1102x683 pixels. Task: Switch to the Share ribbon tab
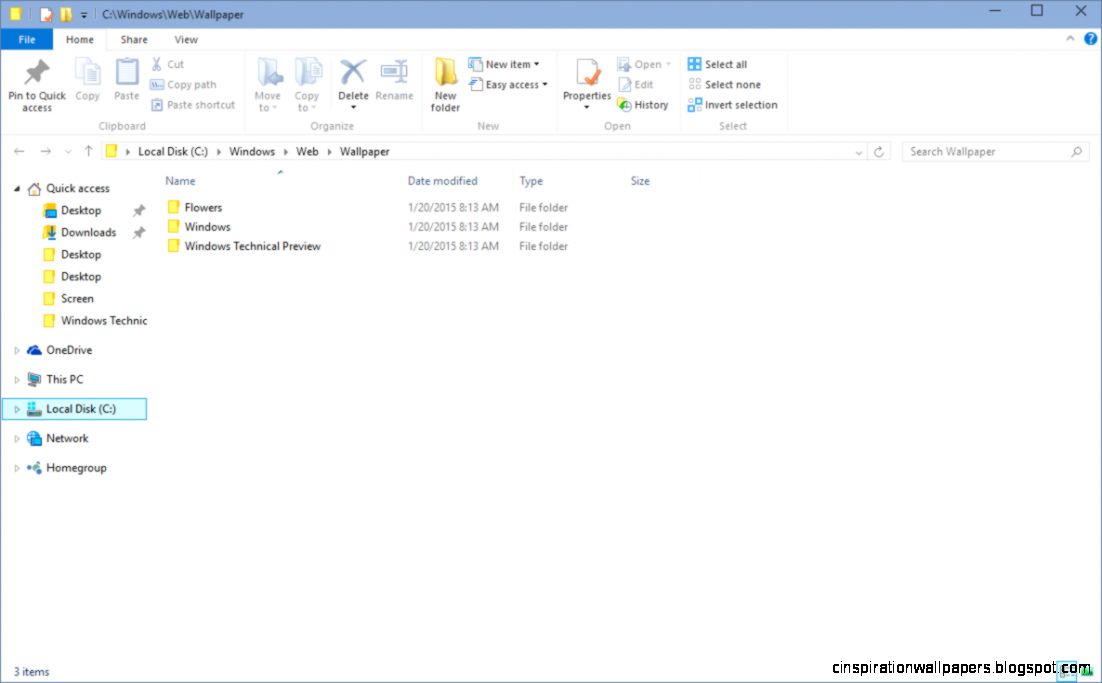133,39
